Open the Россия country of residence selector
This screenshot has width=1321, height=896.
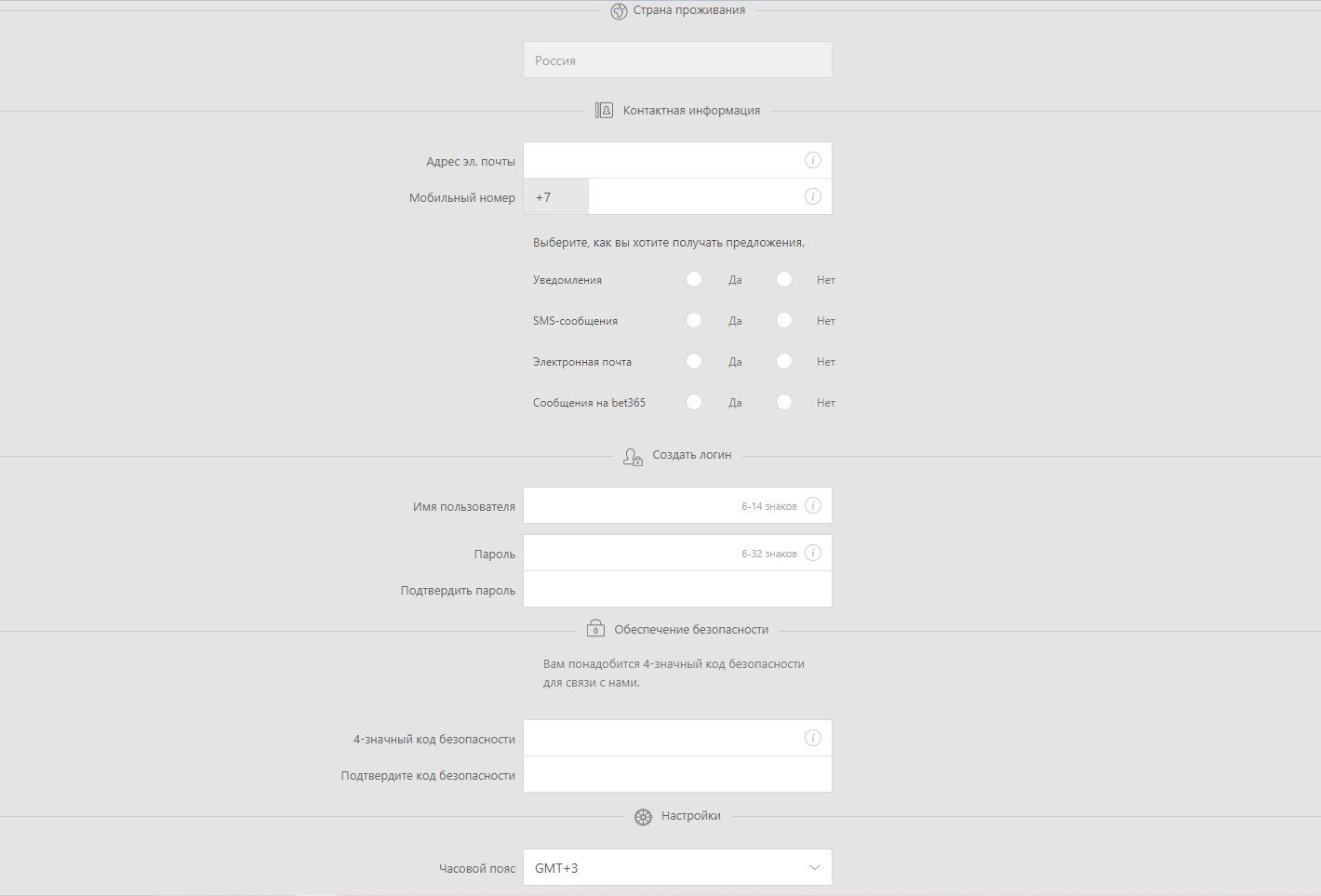pyautogui.click(x=677, y=60)
